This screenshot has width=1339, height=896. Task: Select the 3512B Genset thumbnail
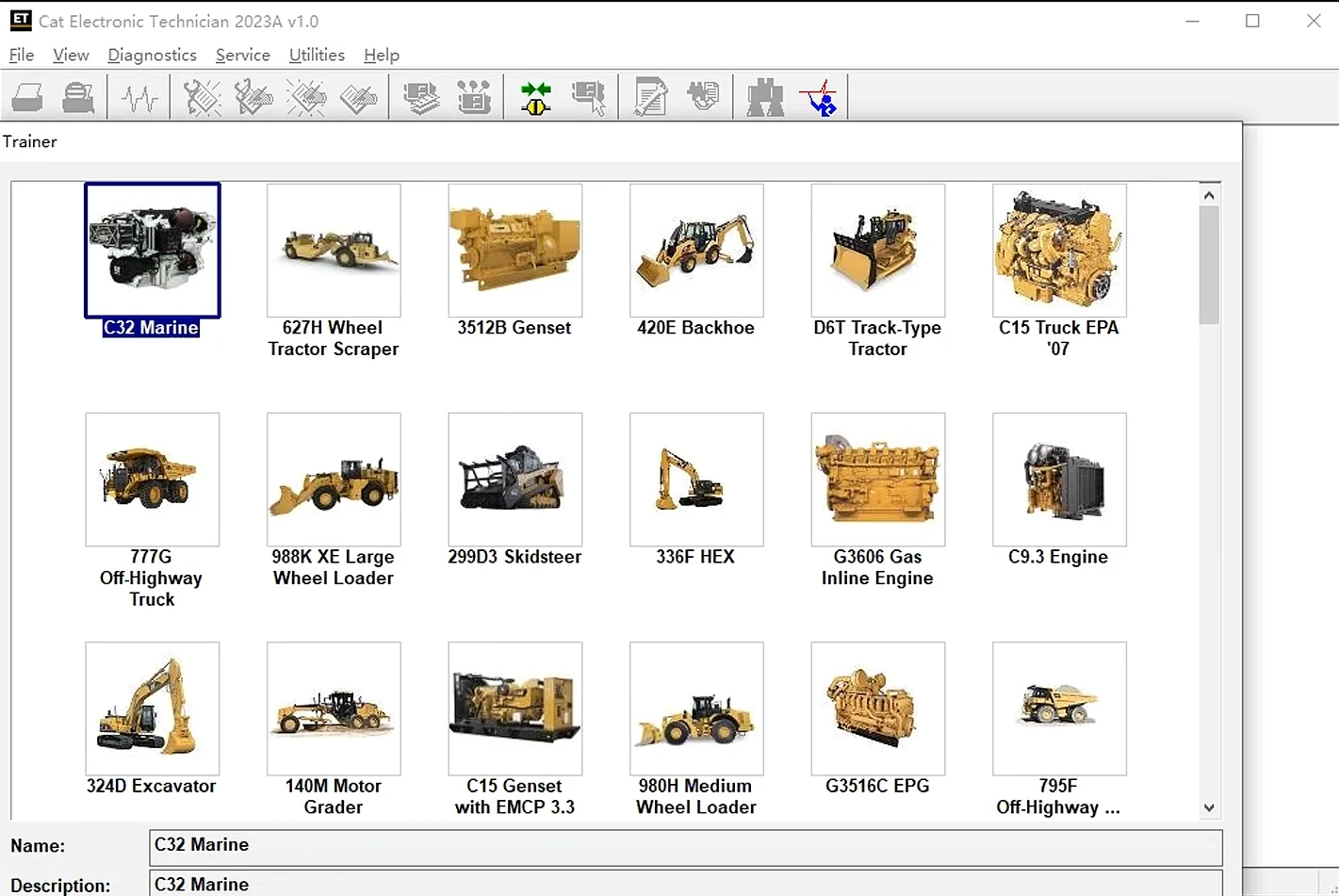[x=515, y=250]
